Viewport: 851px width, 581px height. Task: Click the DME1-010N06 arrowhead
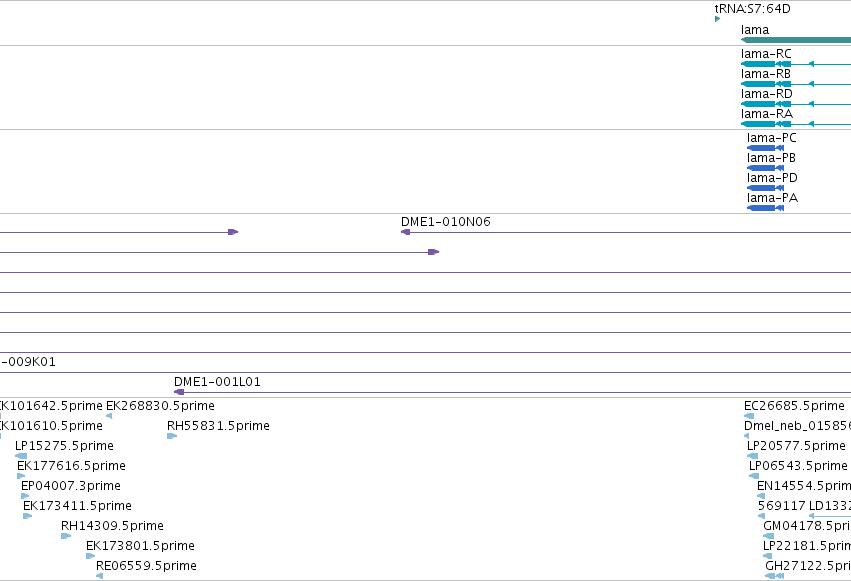click(x=405, y=232)
